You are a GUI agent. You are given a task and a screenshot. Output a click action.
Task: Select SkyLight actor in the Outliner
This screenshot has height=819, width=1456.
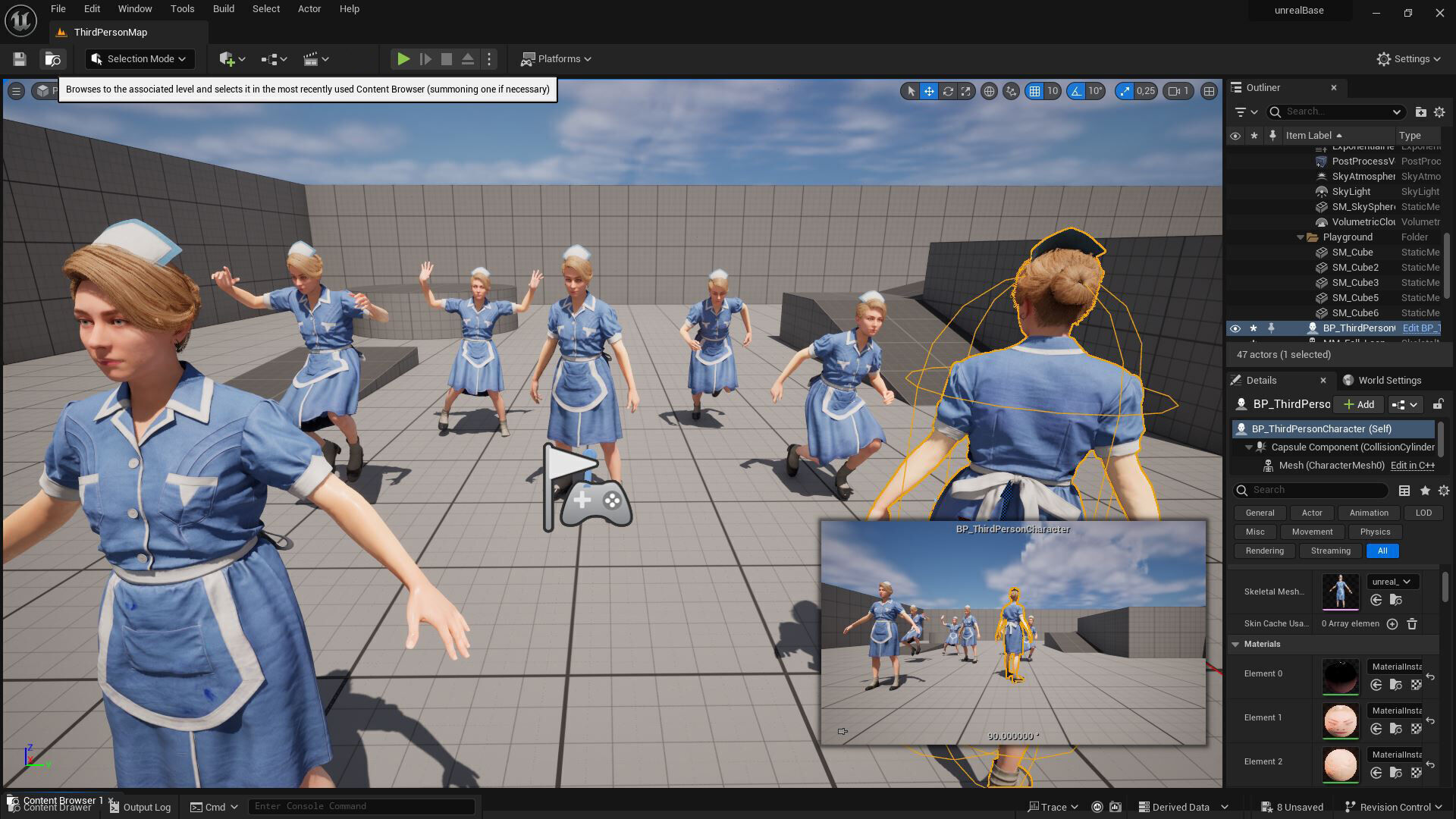click(1351, 192)
